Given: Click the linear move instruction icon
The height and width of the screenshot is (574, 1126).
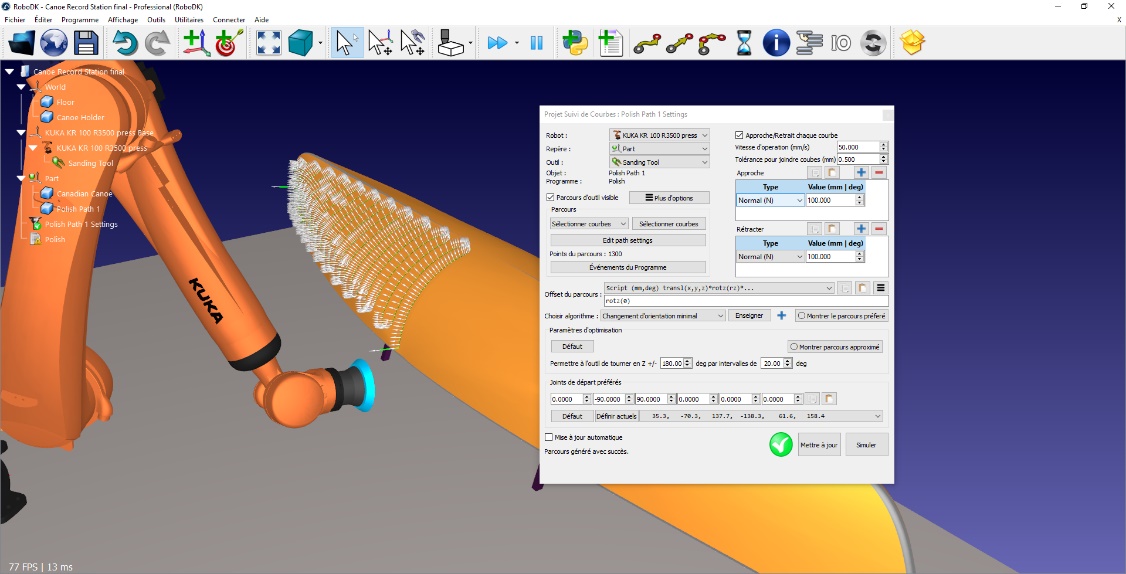Looking at the screenshot, I should click(x=679, y=43).
